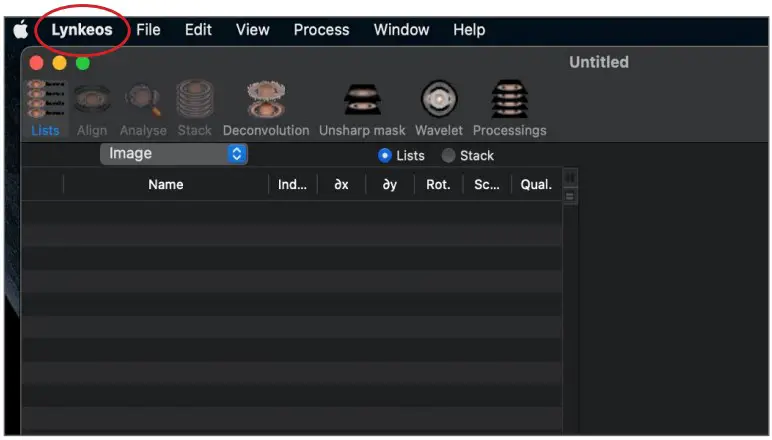The width and height of the screenshot is (772, 440).
Task: Click the ∂y column header
Action: coord(389,185)
